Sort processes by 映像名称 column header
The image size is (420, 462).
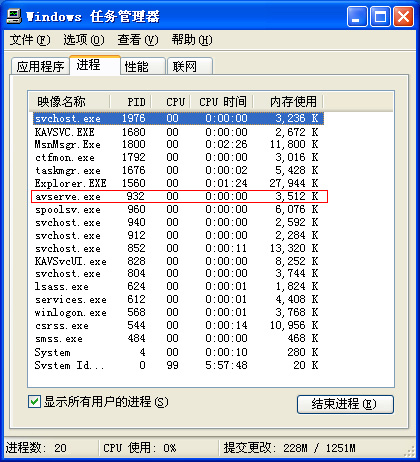click(69, 101)
